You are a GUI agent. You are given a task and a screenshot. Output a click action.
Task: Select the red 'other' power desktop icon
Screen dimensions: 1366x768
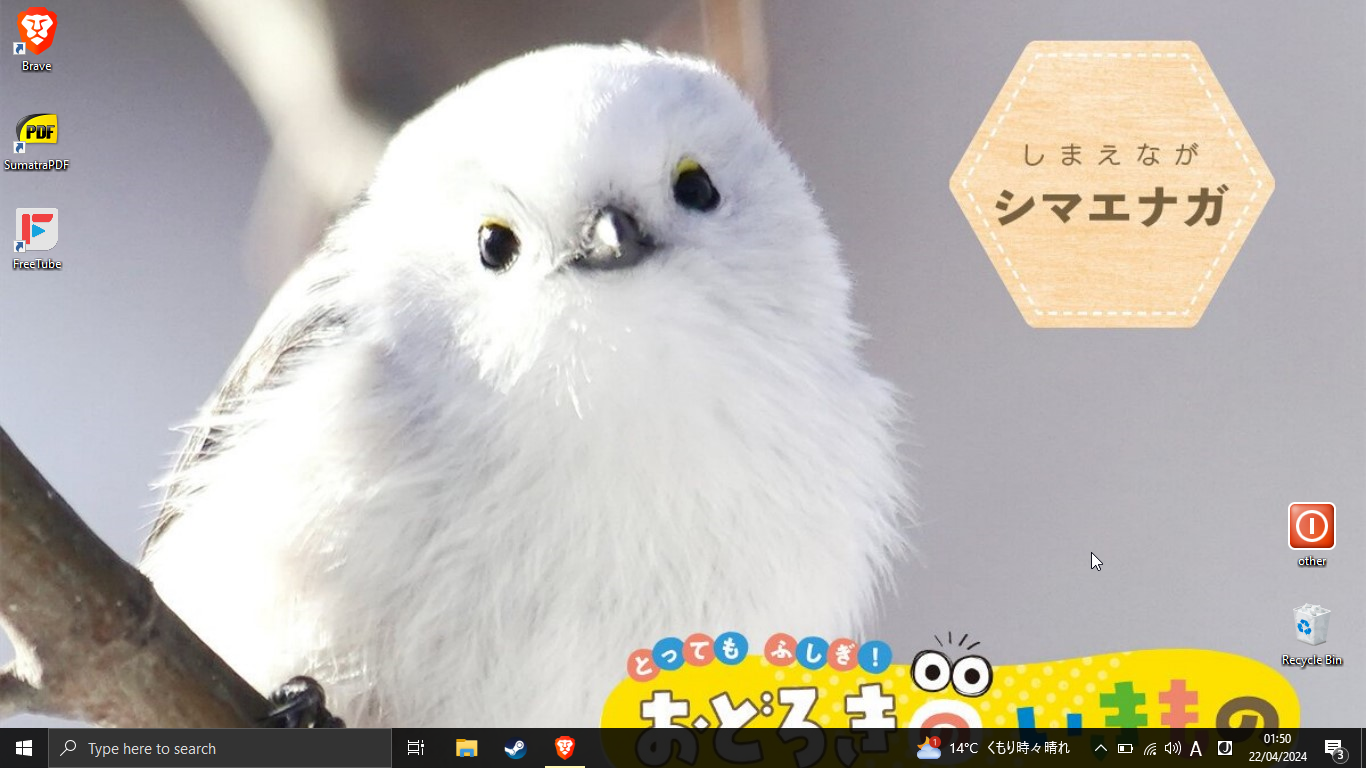[1311, 535]
